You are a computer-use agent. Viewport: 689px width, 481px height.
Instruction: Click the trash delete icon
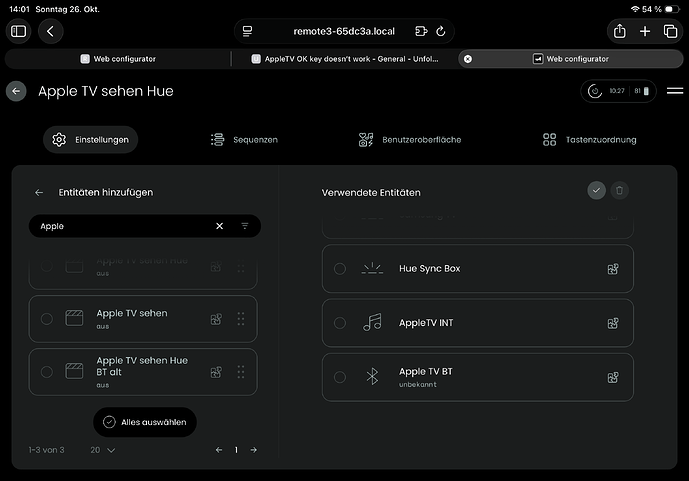(x=620, y=190)
